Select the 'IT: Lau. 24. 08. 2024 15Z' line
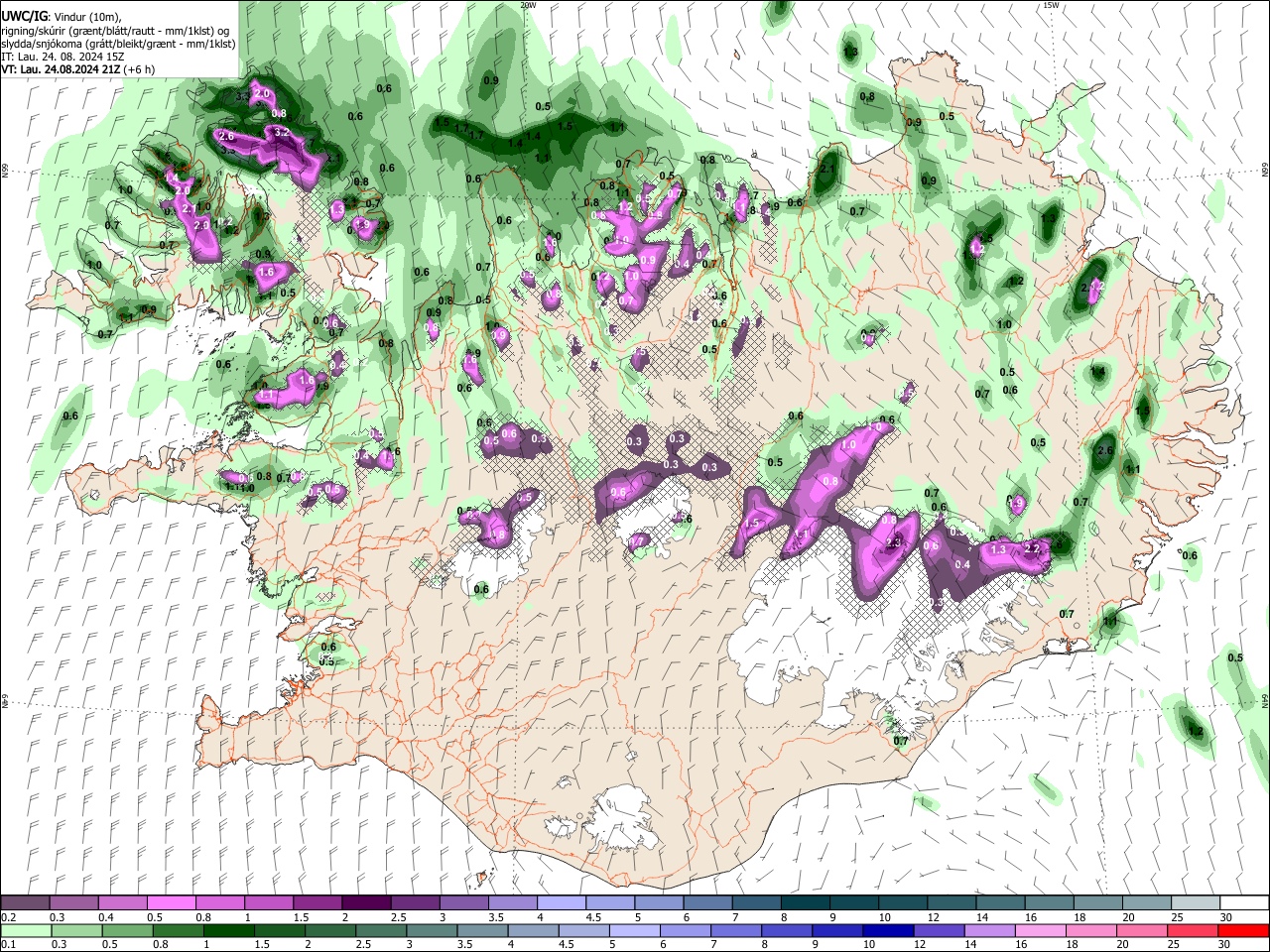Screen dimensions: 1270x952 point(63,57)
